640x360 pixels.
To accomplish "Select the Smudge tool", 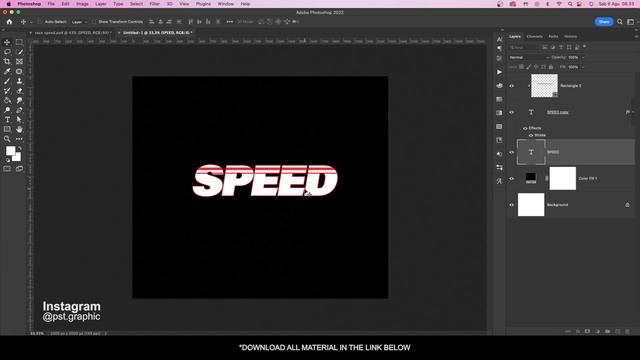I will (19, 100).
